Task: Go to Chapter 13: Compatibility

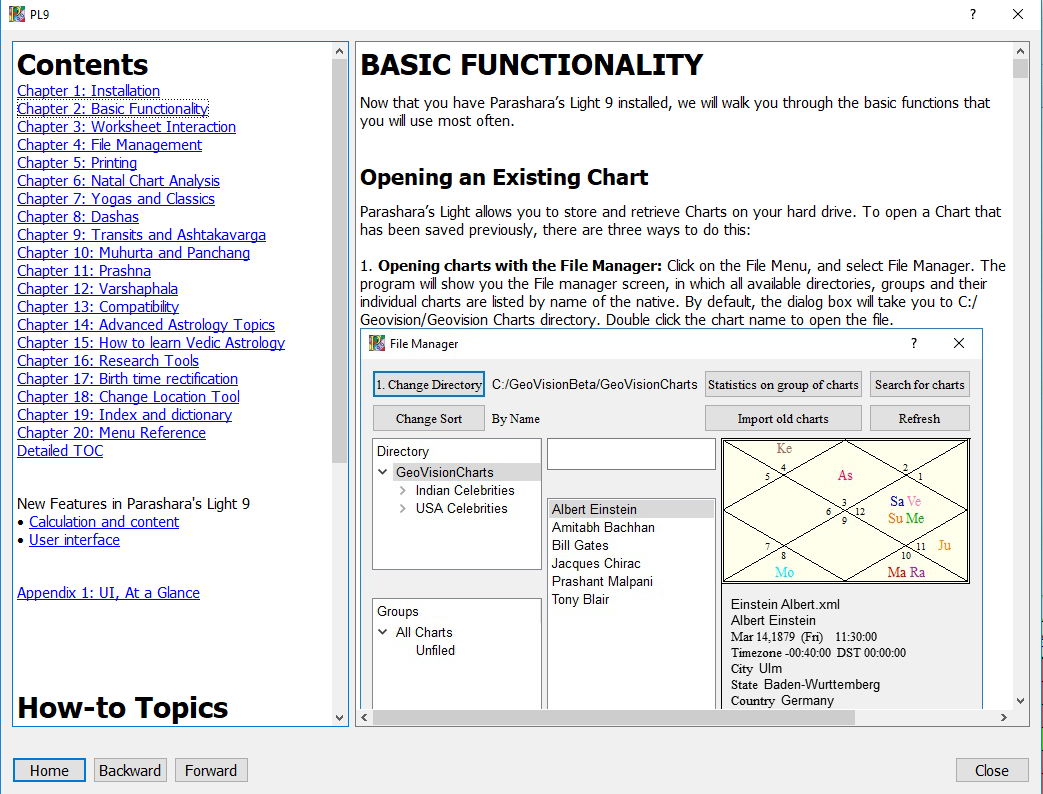Action: [x=98, y=307]
